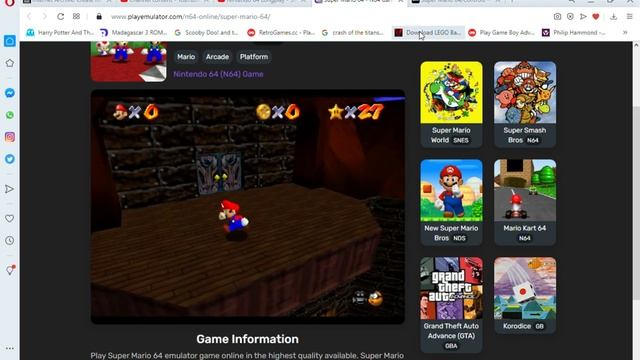
Task: Open Messenger in the sidebar
Action: pos(10,93)
